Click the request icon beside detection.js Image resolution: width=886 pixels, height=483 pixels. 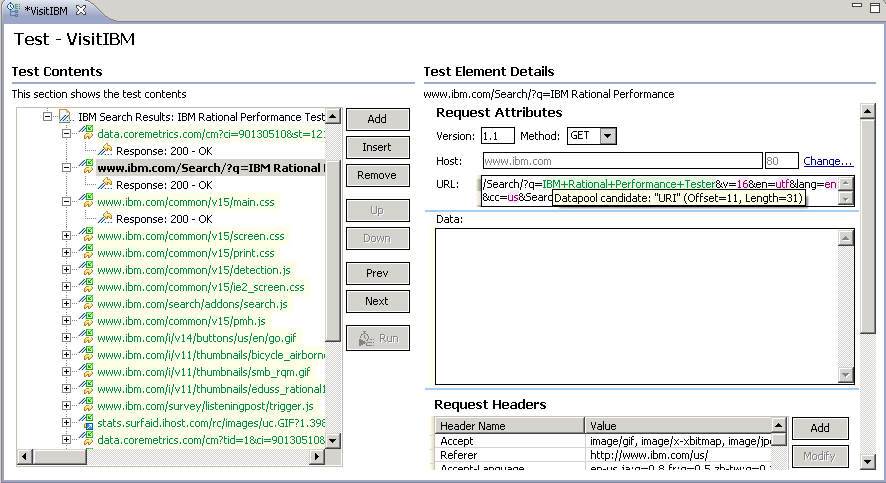click(x=86, y=269)
